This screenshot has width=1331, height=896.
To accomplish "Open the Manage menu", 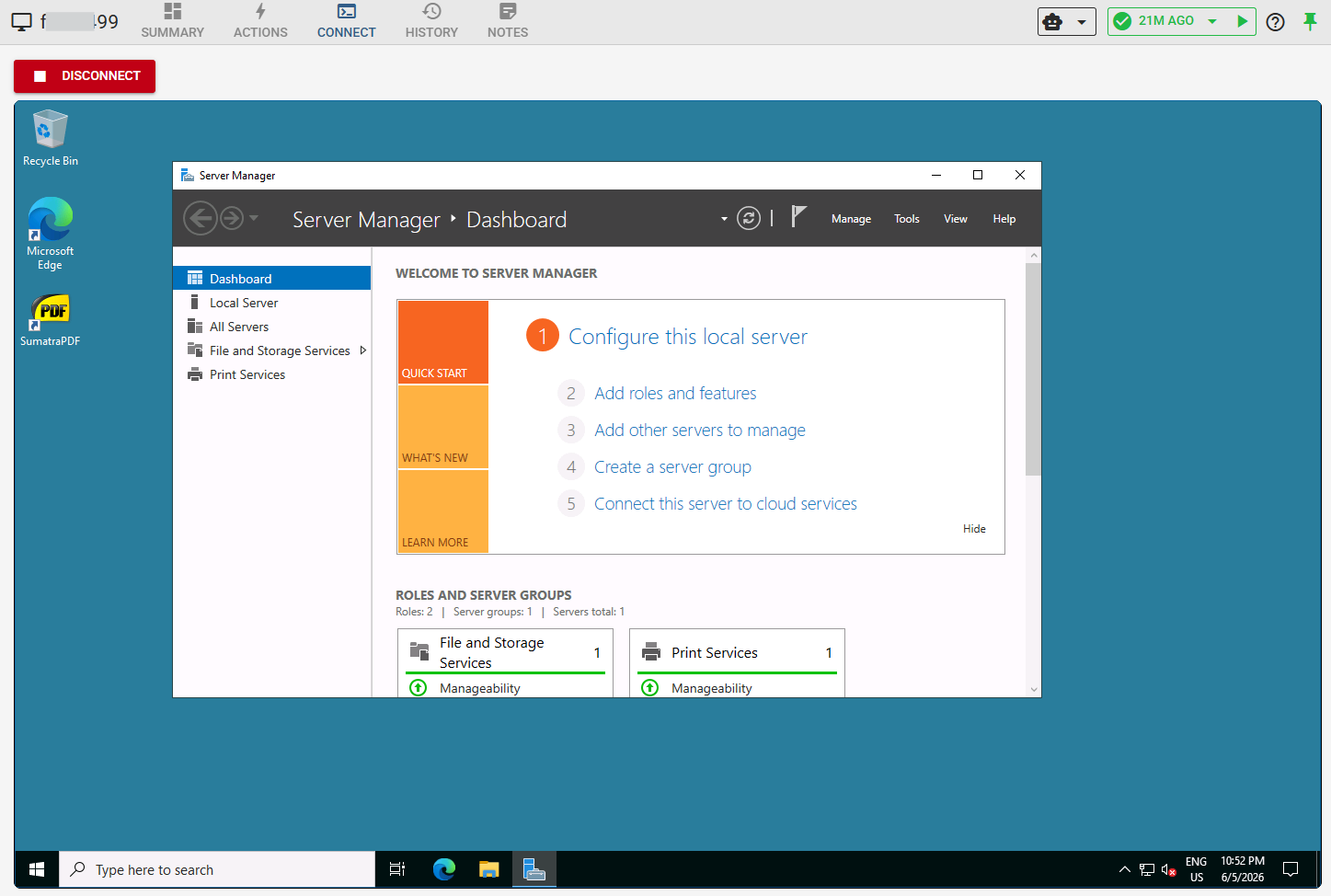I will tap(851, 219).
